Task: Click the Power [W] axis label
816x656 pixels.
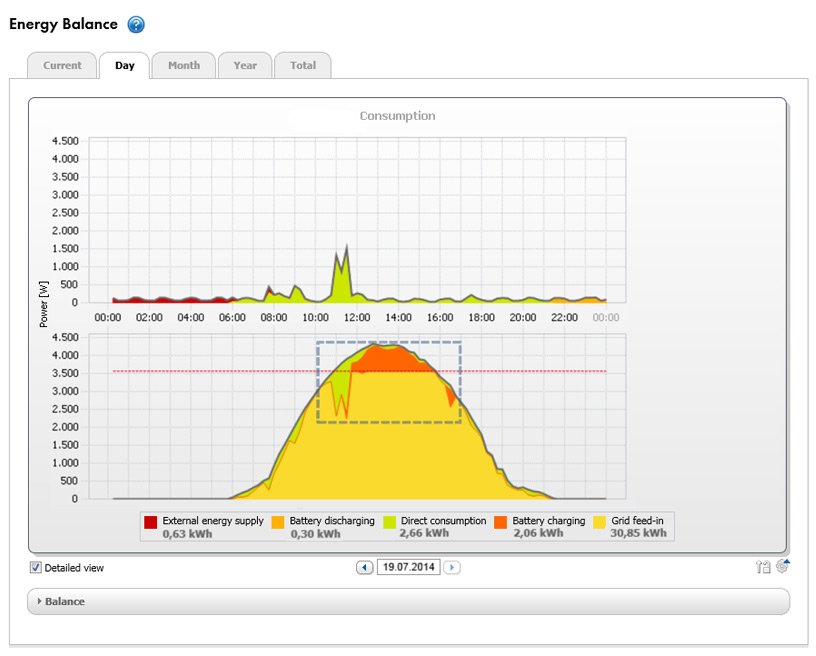Action: 44,304
